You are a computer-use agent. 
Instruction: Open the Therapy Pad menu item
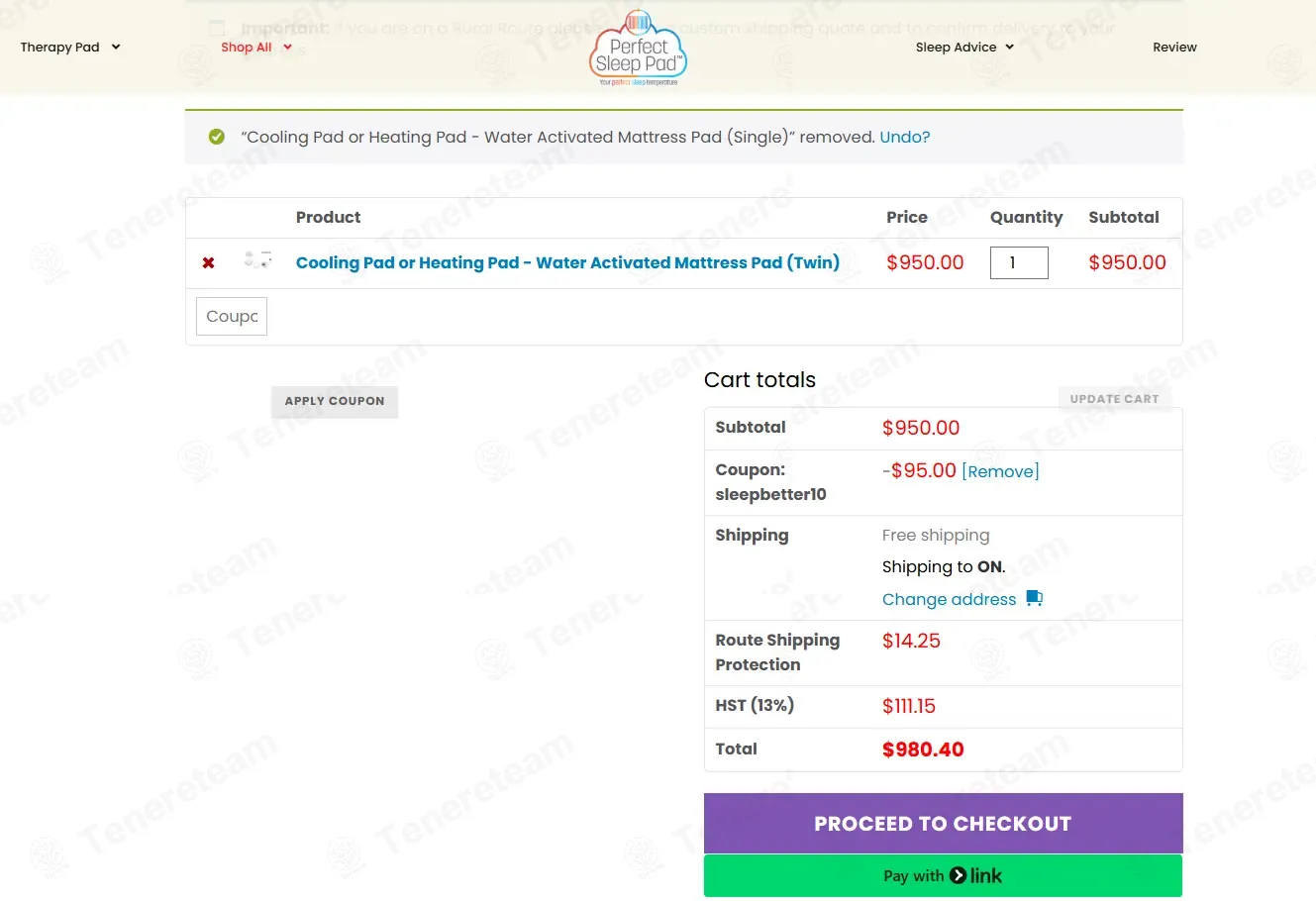(x=60, y=47)
